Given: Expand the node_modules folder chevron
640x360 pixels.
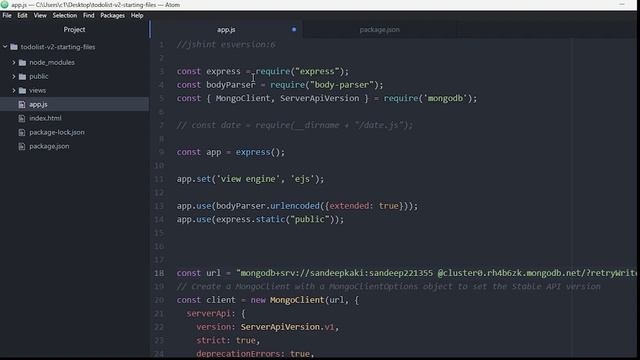Looking at the screenshot, I should pyautogui.click(x=14, y=62).
